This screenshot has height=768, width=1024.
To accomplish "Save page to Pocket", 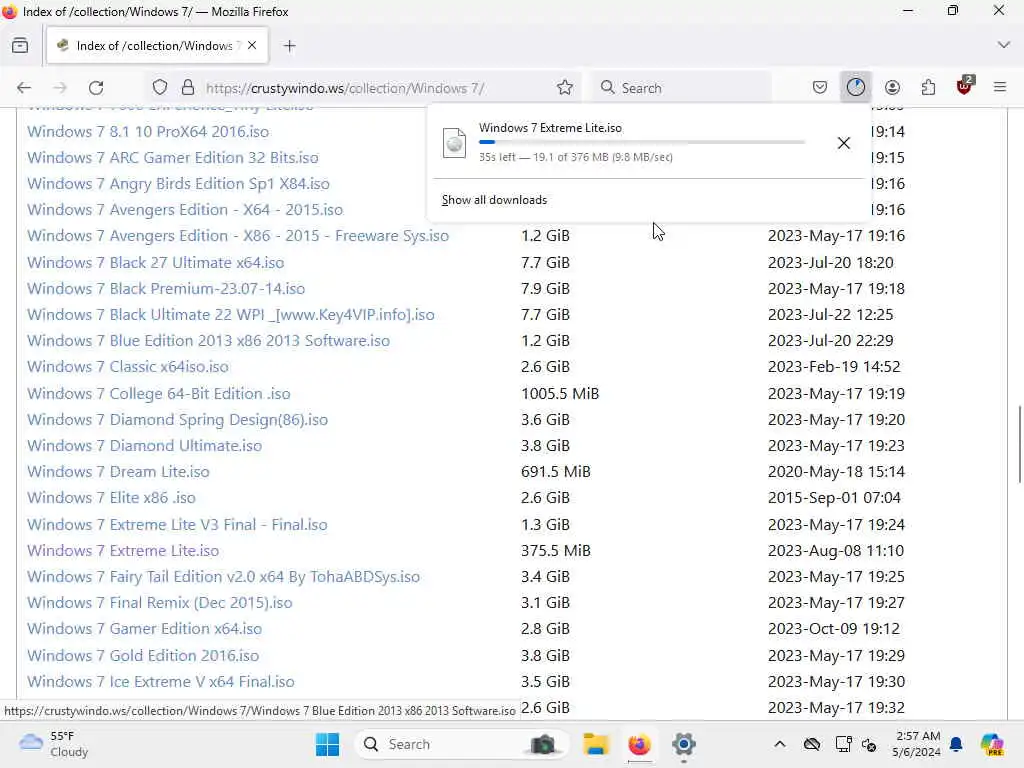I will tap(820, 88).
